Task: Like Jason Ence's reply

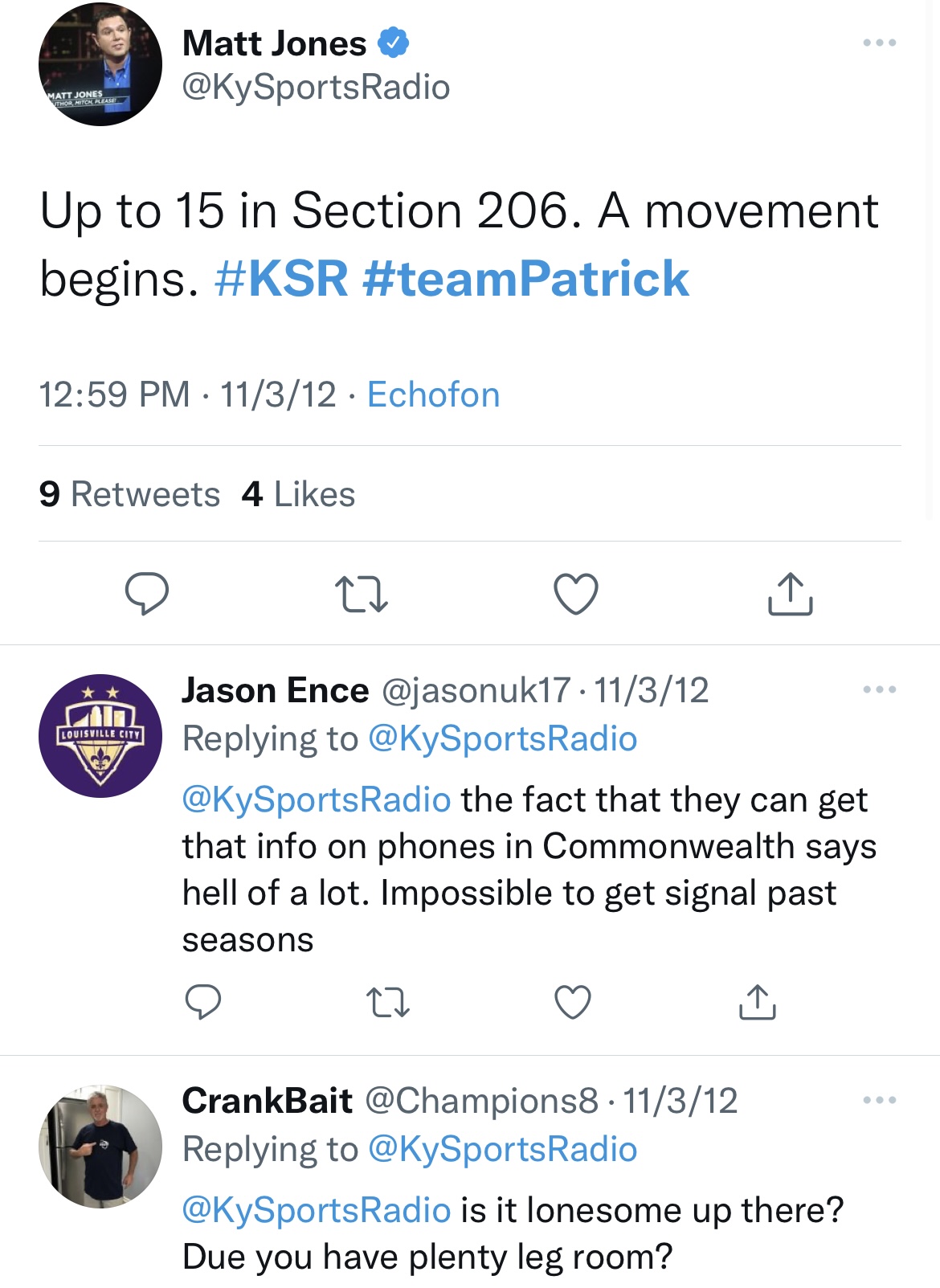Action: pyautogui.click(x=573, y=1002)
